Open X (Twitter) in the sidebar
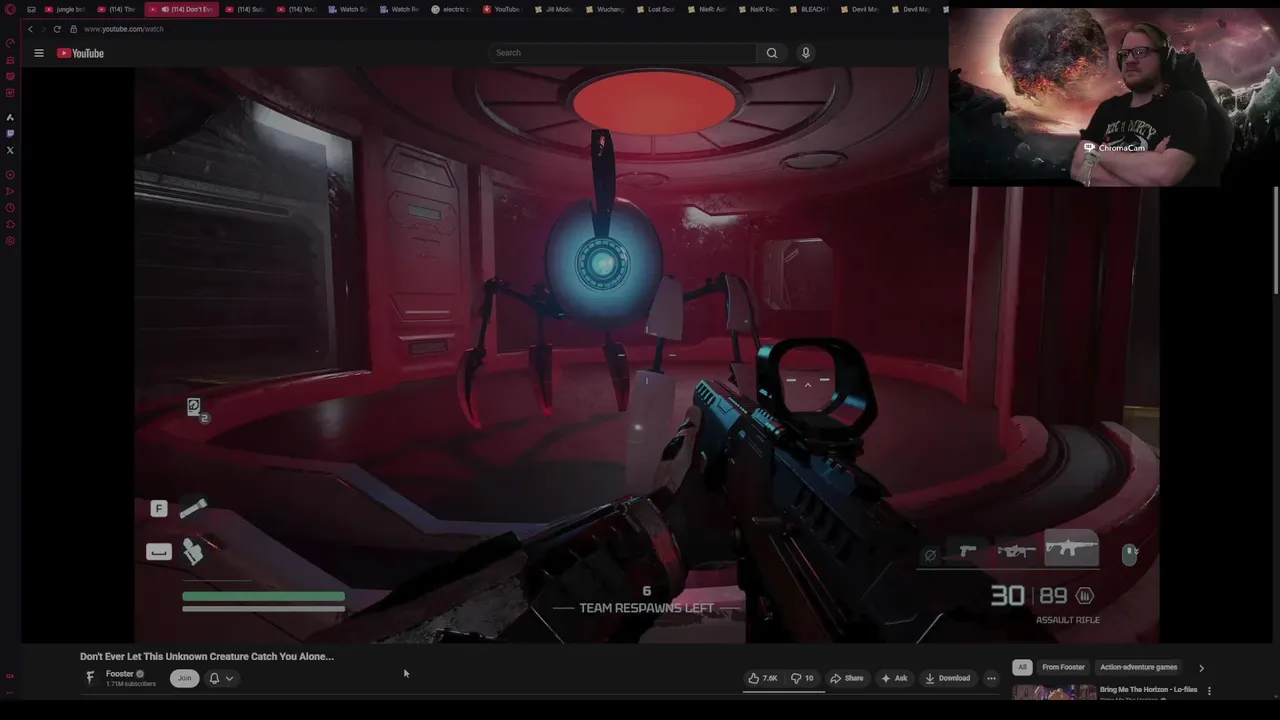1280x720 pixels. (x=10, y=150)
